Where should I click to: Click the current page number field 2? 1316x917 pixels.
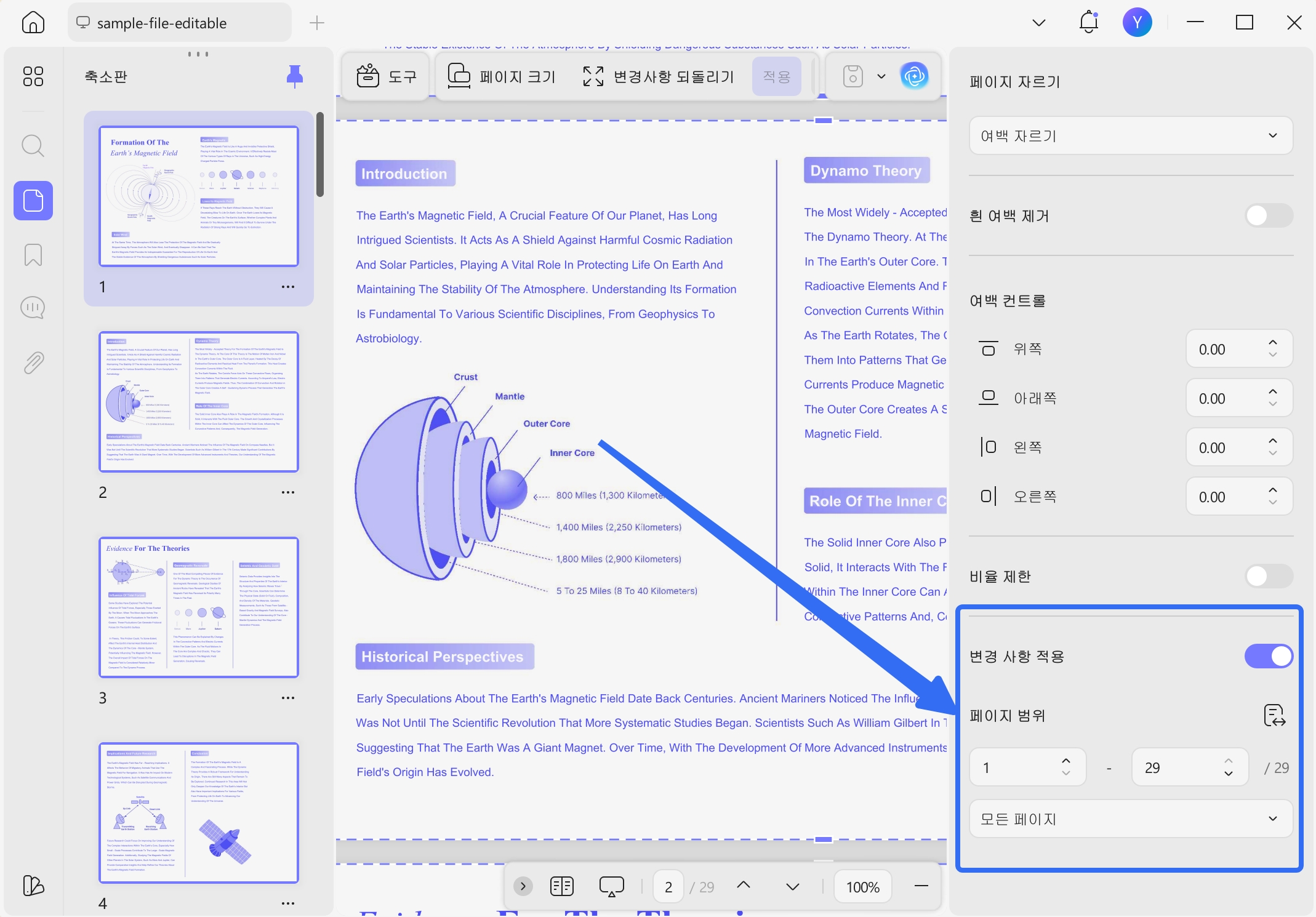[x=668, y=886]
